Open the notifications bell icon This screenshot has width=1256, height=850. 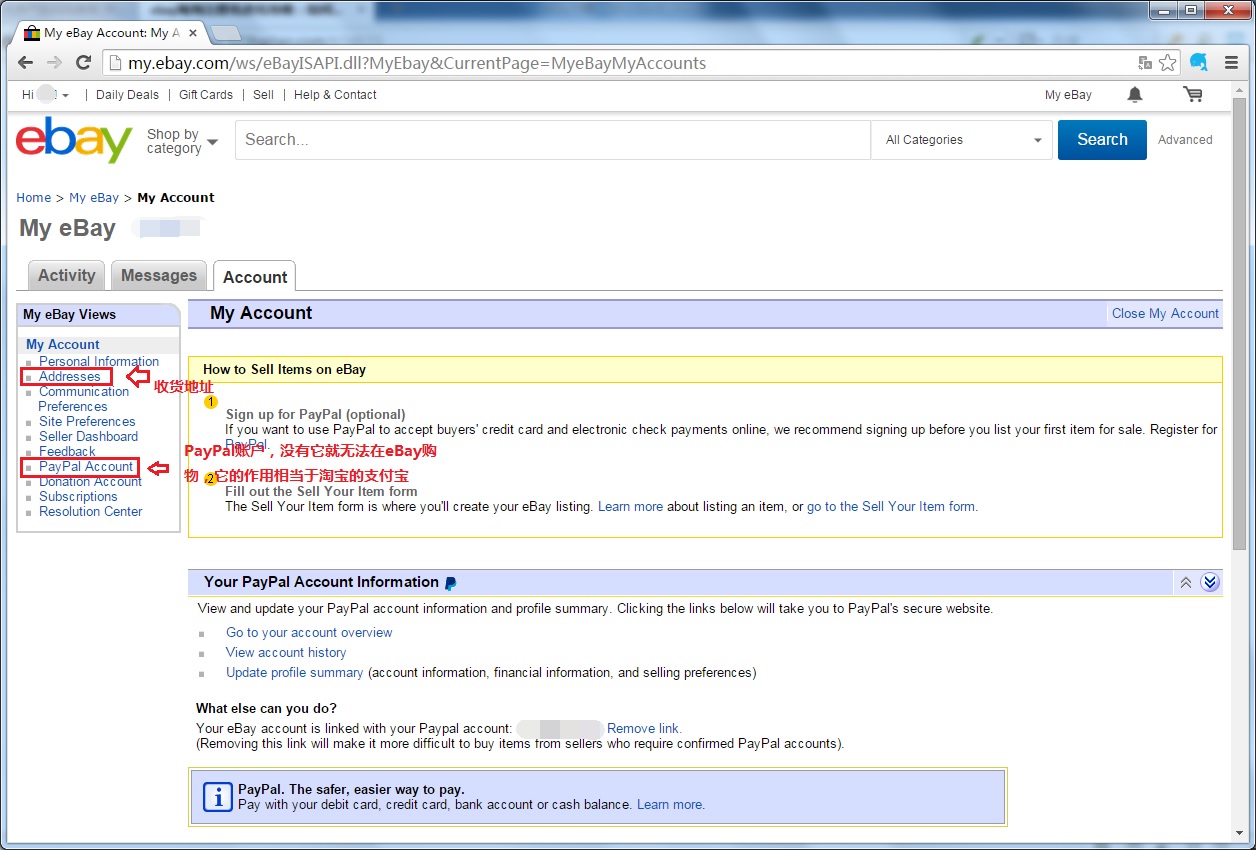click(1134, 95)
